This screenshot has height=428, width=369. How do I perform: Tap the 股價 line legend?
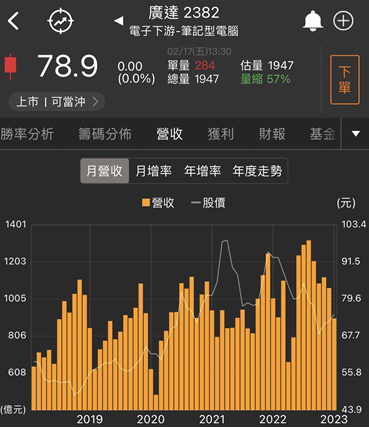click(208, 202)
